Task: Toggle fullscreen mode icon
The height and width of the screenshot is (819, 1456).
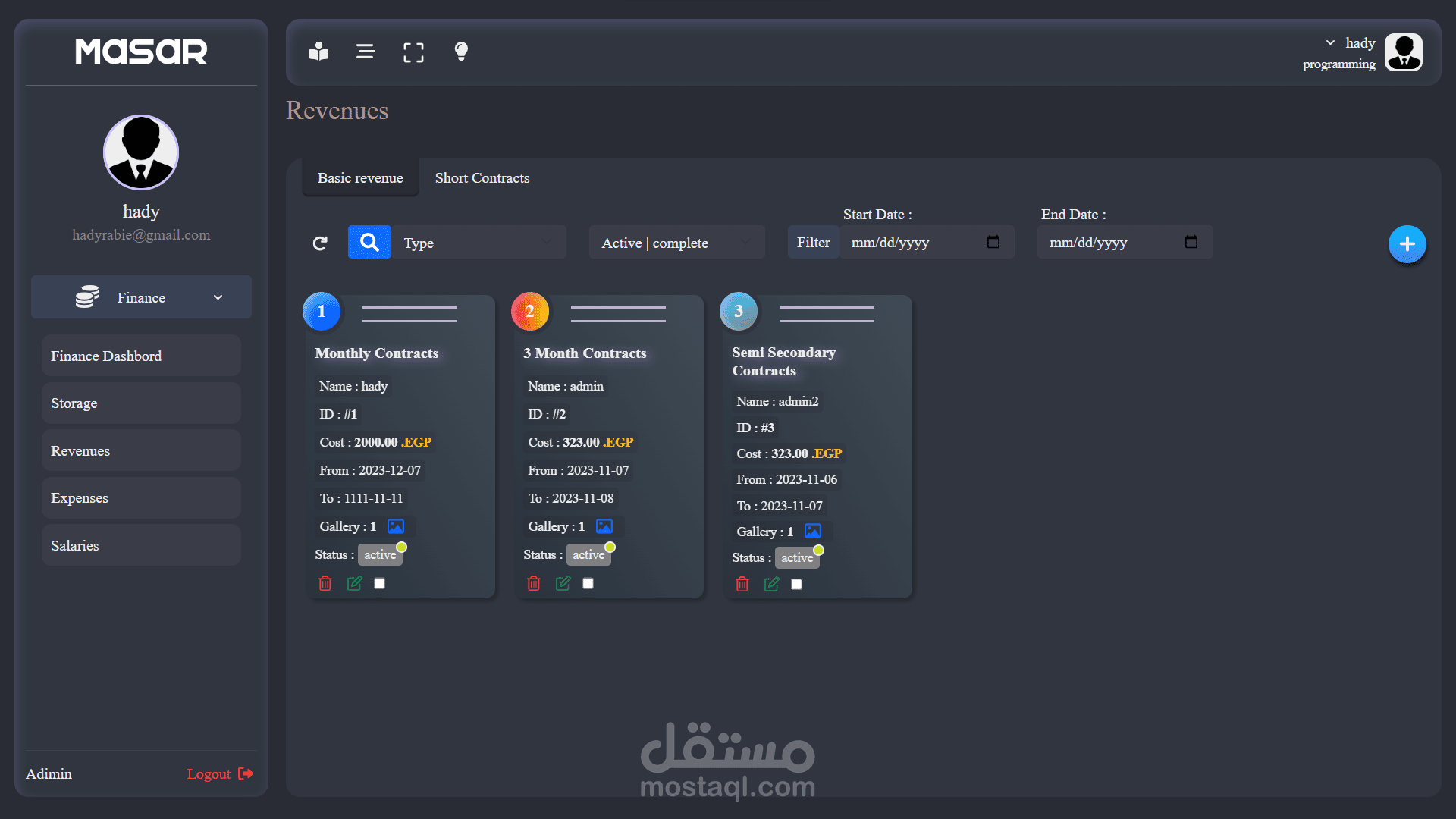Action: coord(413,52)
